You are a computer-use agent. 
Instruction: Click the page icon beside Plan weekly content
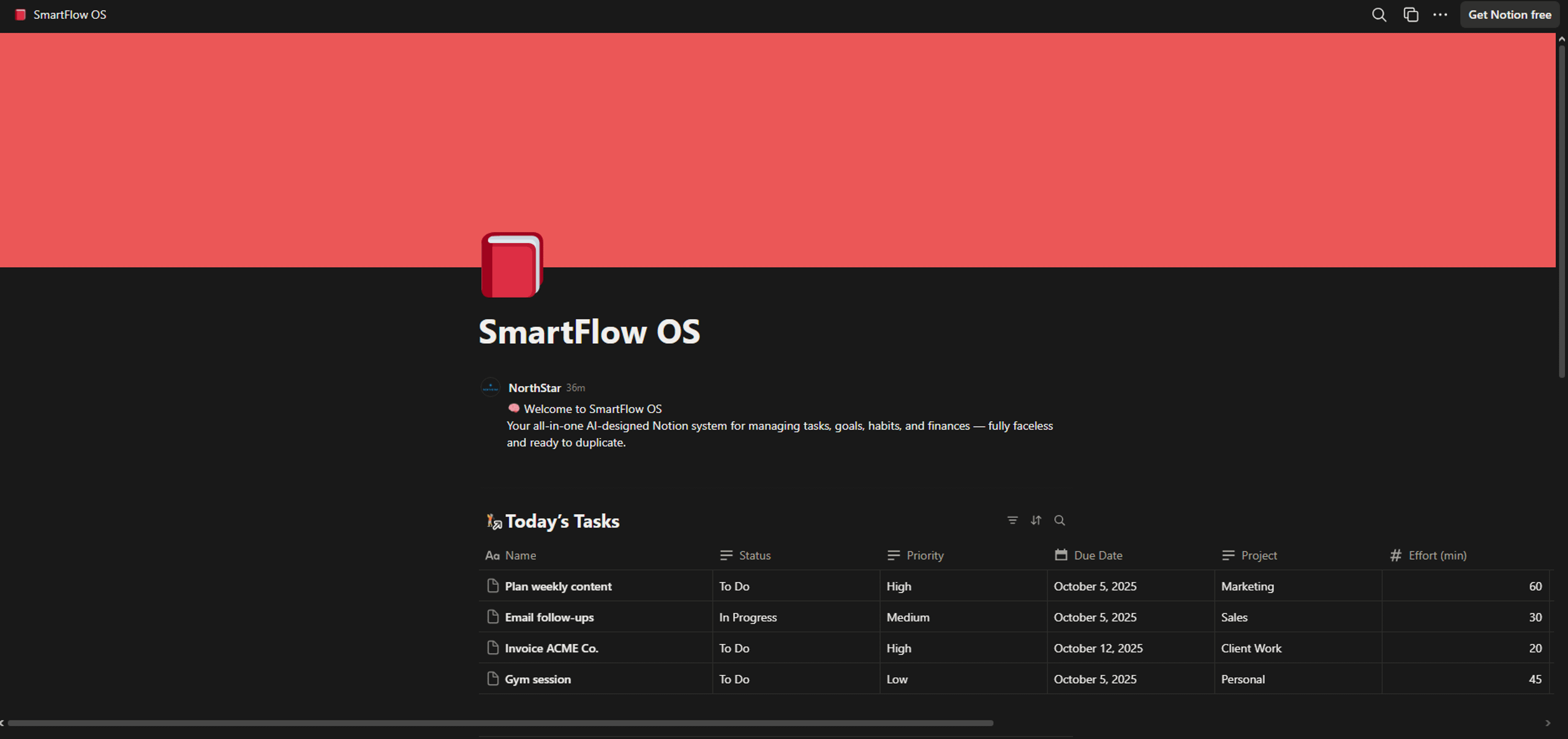492,586
